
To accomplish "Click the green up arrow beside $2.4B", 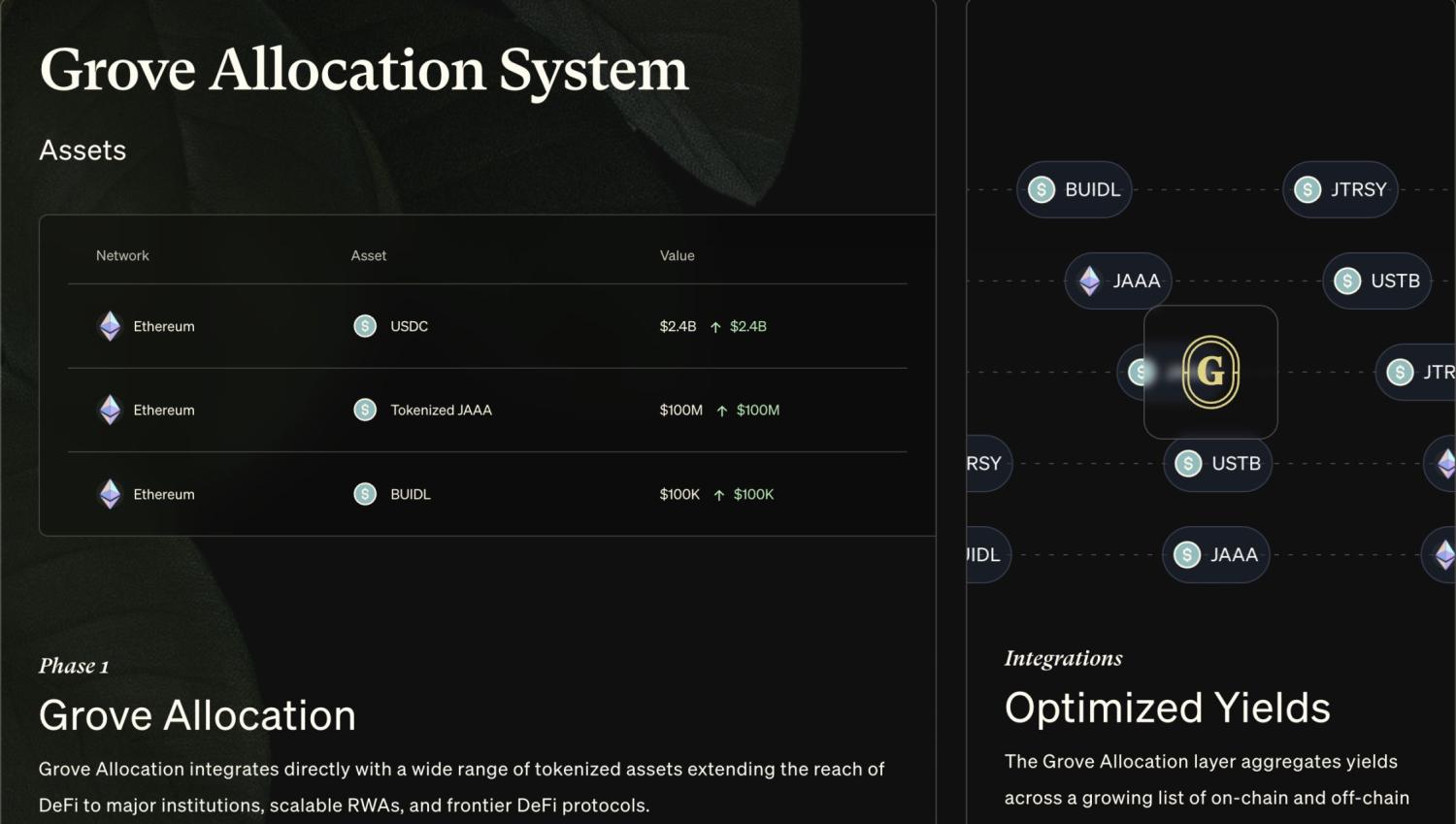I will pos(715,327).
